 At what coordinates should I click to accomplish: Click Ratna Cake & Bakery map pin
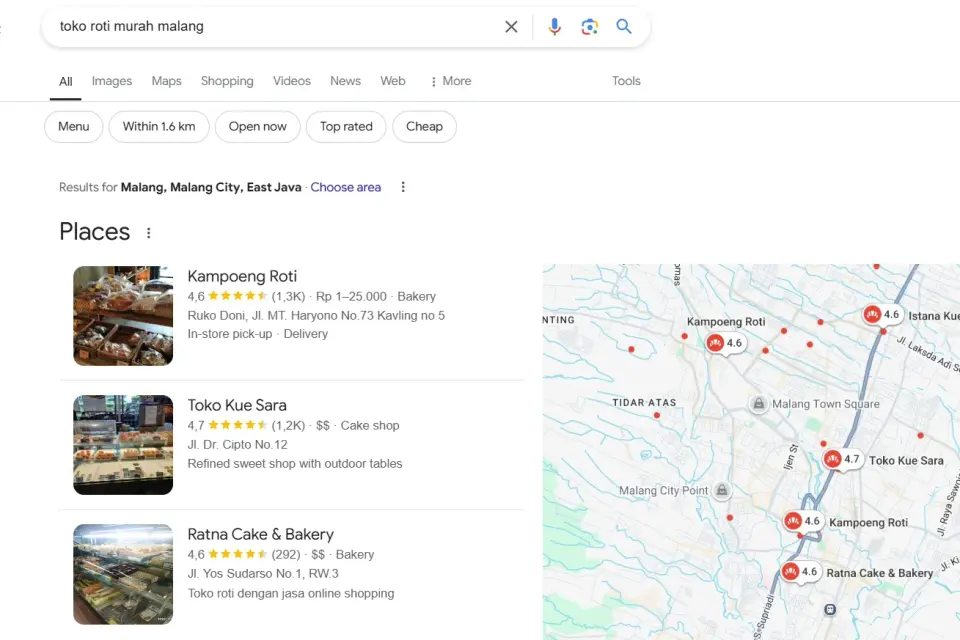(800, 572)
